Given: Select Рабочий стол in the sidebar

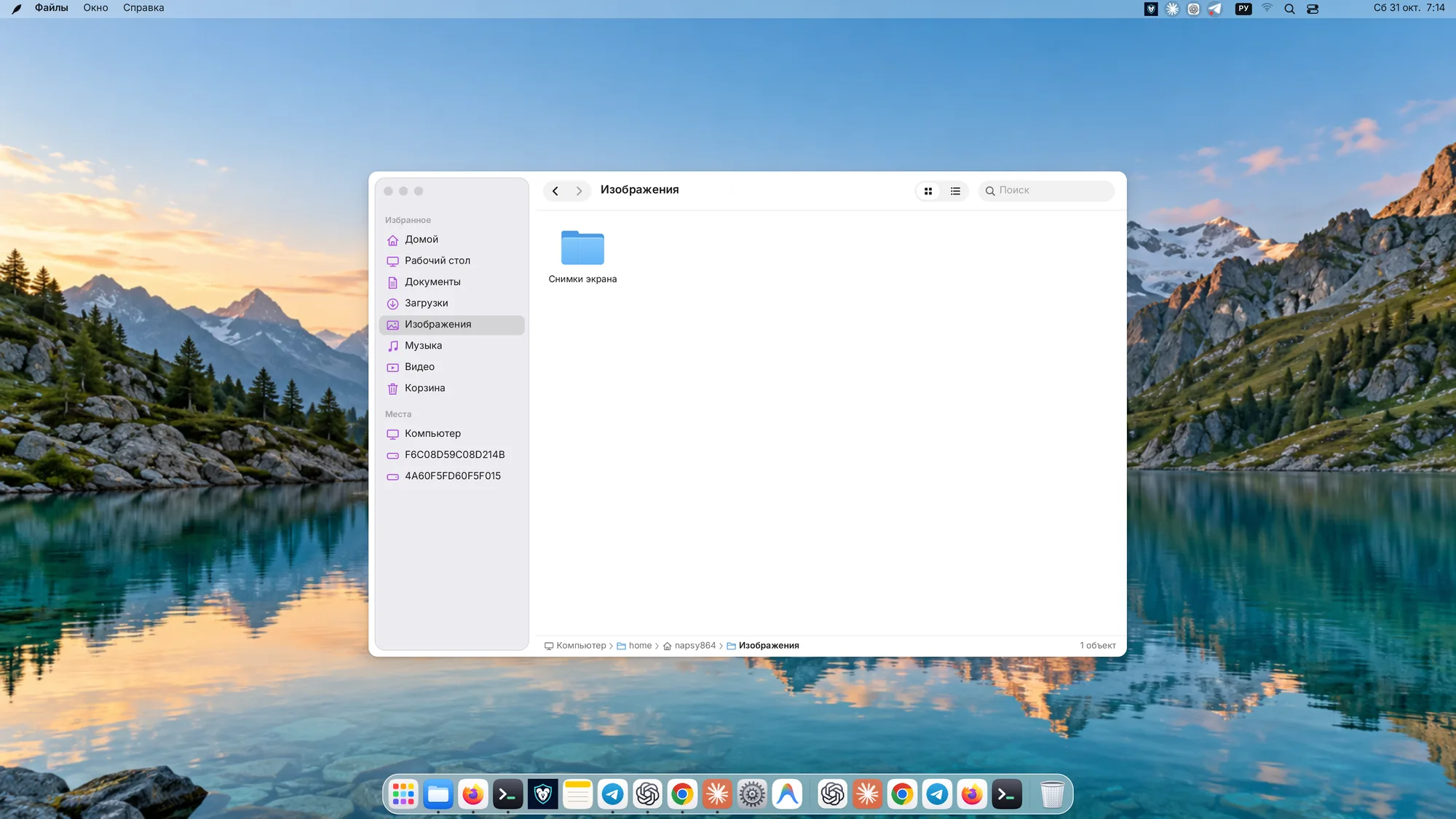Looking at the screenshot, I should tap(451, 261).
